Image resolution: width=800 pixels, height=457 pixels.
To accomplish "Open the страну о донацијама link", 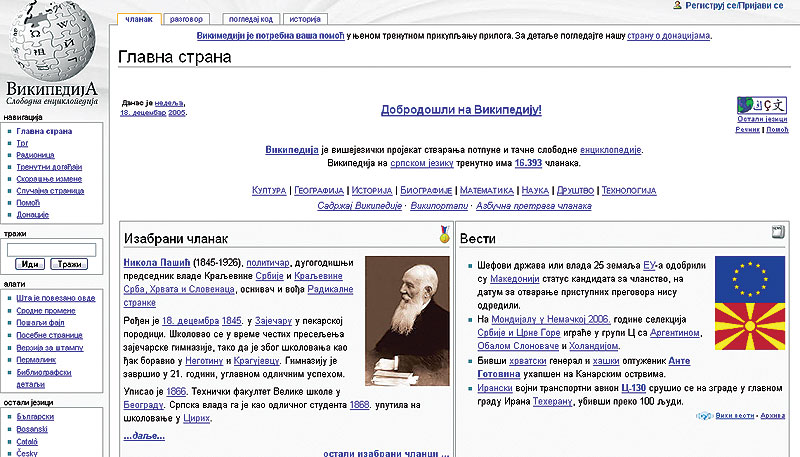I will 668,36.
